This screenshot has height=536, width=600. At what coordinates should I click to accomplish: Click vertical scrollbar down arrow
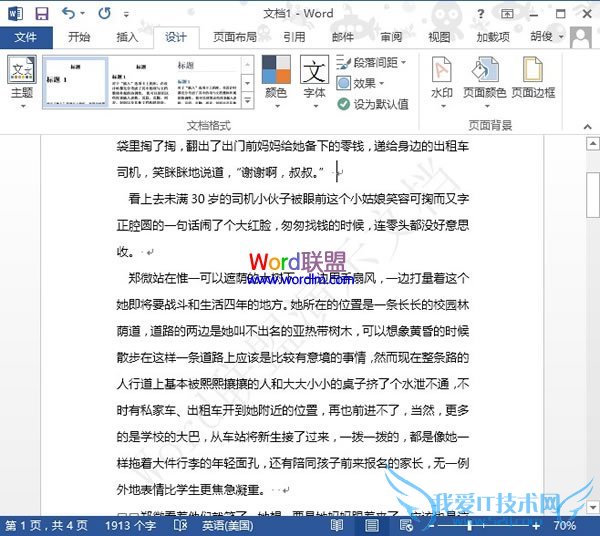click(x=593, y=507)
